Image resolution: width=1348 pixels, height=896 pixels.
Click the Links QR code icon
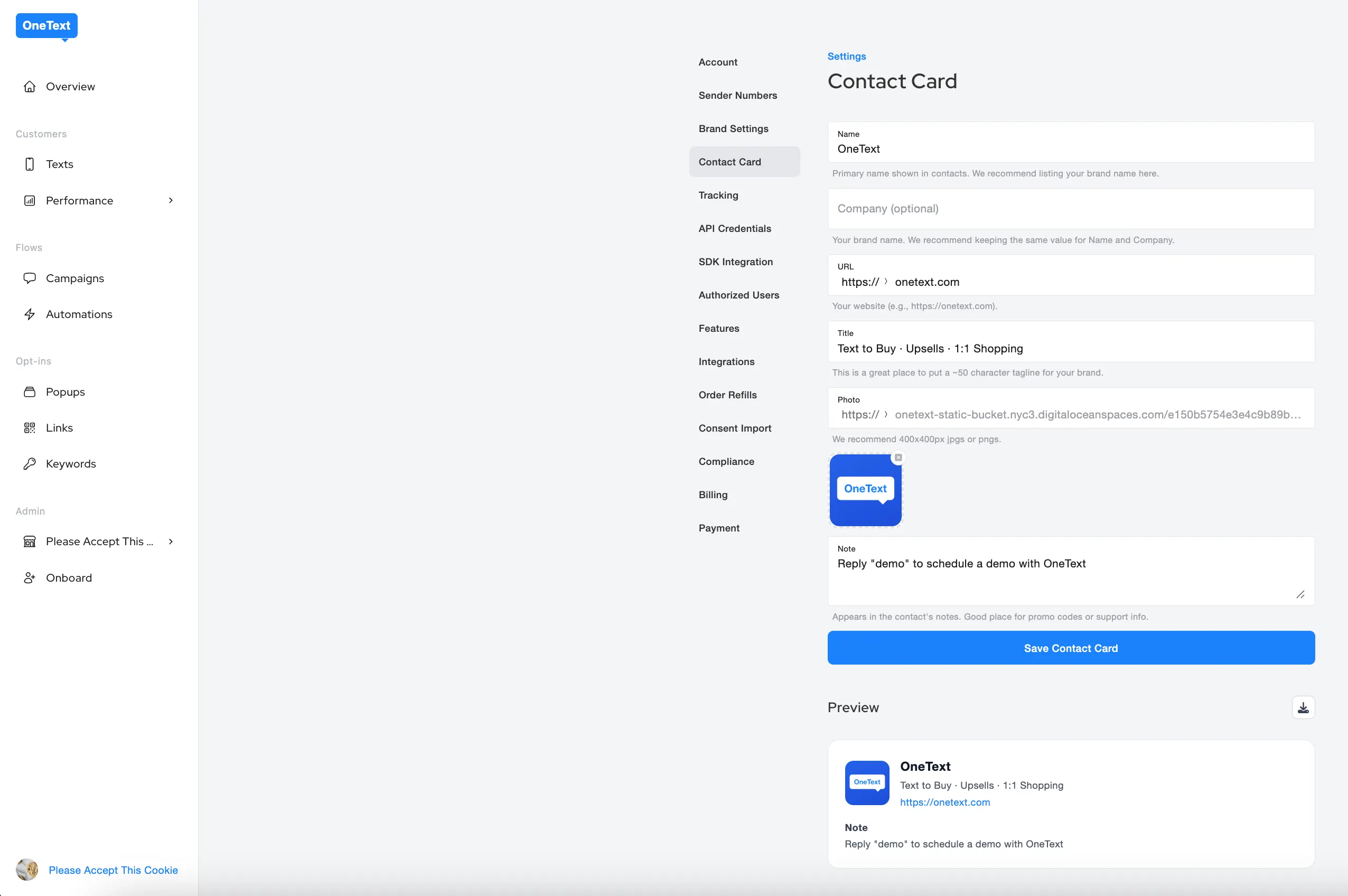30,428
